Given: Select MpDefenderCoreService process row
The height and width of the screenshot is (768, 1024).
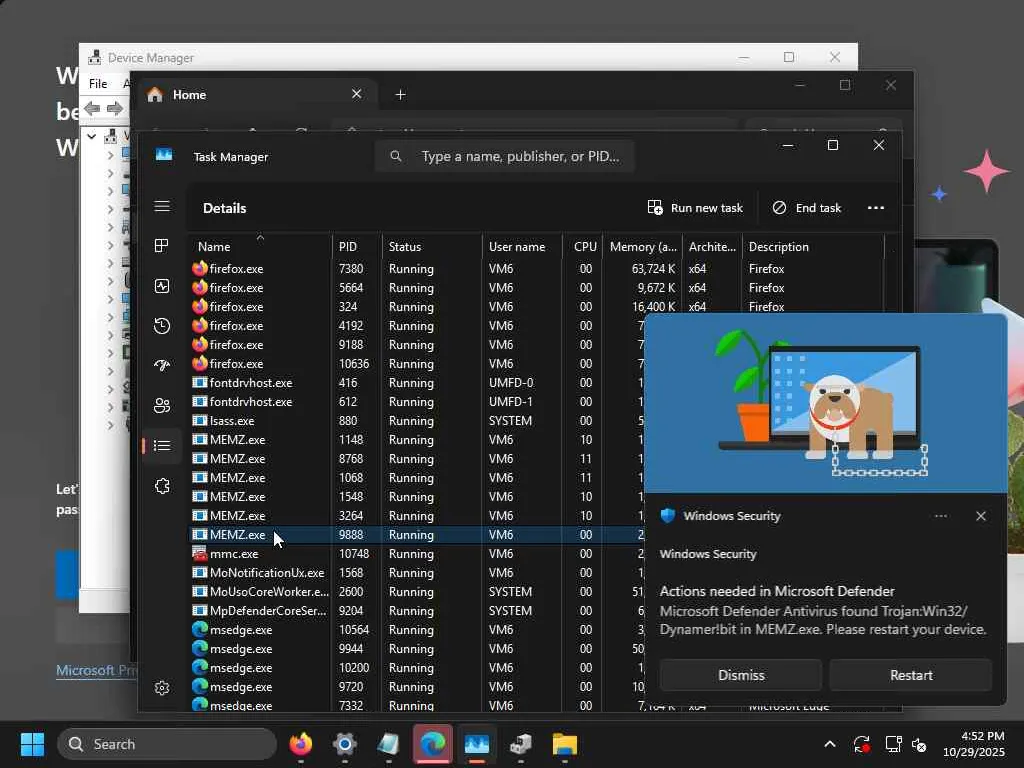Looking at the screenshot, I should click(417, 611).
